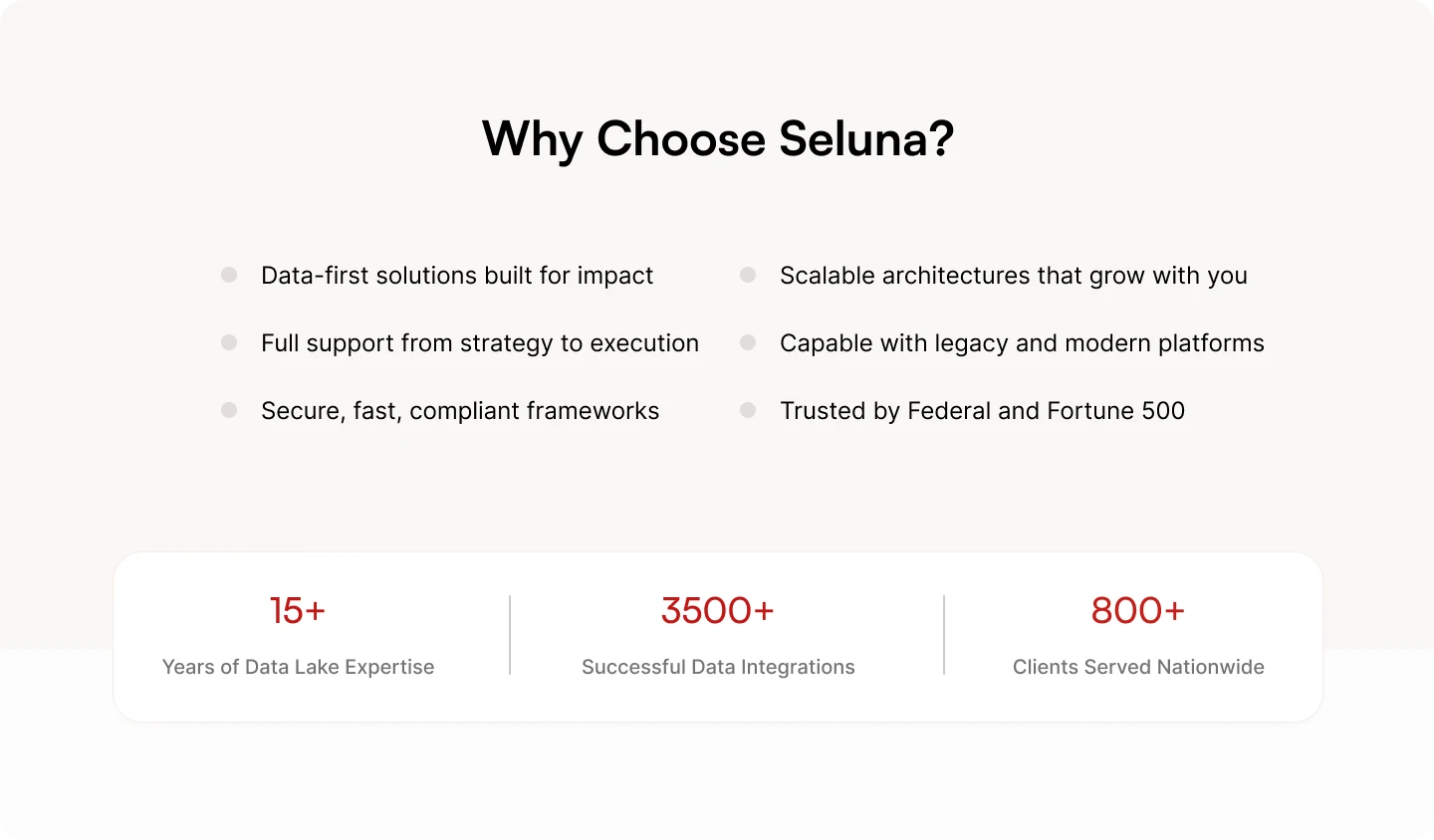Click the bullet beside Scalable architectures
Image resolution: width=1434 pixels, height=840 pixels.
coord(748,275)
